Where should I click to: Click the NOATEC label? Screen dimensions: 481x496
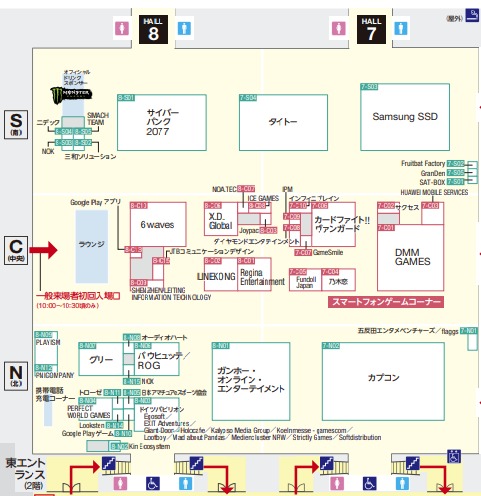tap(224, 189)
